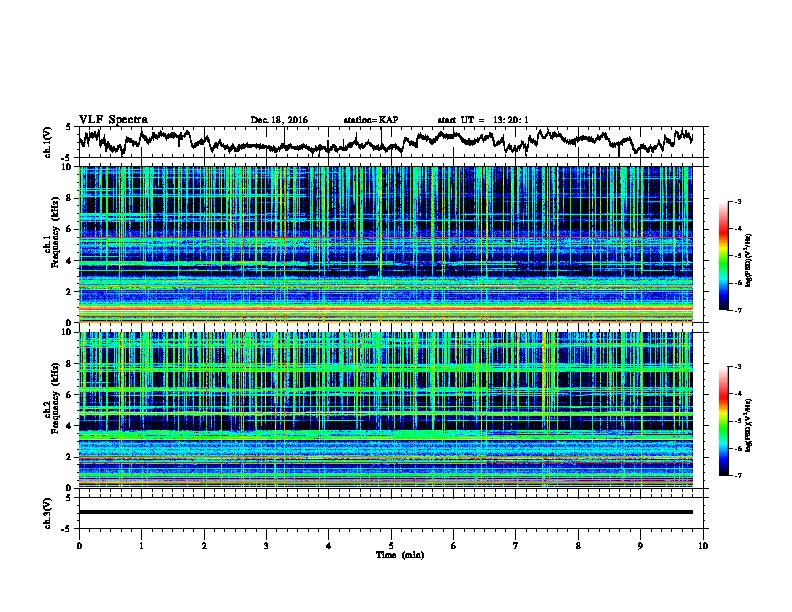Image resolution: width=792 pixels, height=612 pixels.
Task: Click time axis tick label '5'
Action: point(391,546)
